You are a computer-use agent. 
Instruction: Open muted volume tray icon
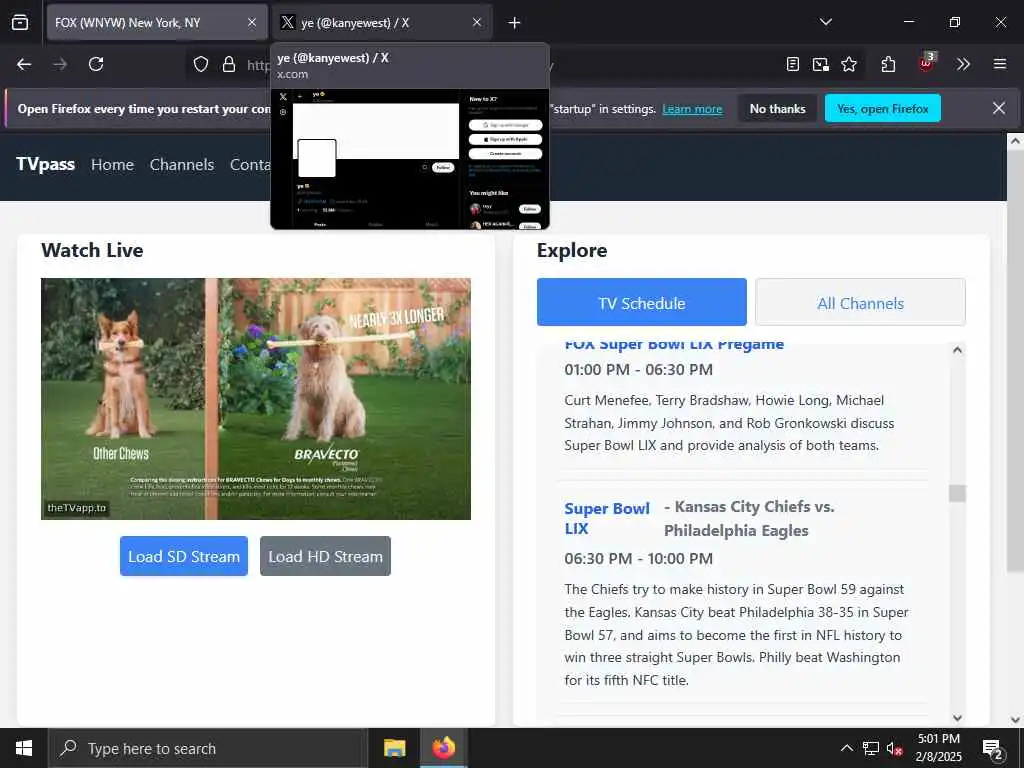[x=894, y=748]
